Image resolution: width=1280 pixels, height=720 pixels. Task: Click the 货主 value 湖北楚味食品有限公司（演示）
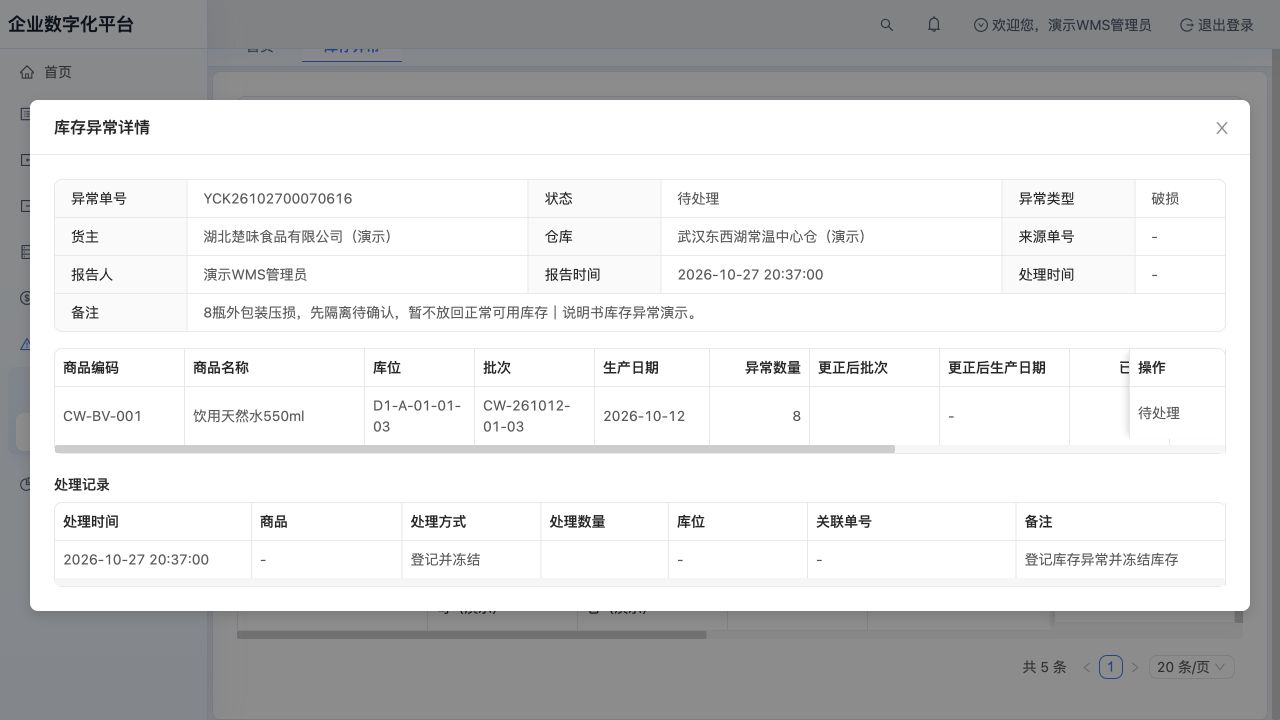click(x=301, y=237)
